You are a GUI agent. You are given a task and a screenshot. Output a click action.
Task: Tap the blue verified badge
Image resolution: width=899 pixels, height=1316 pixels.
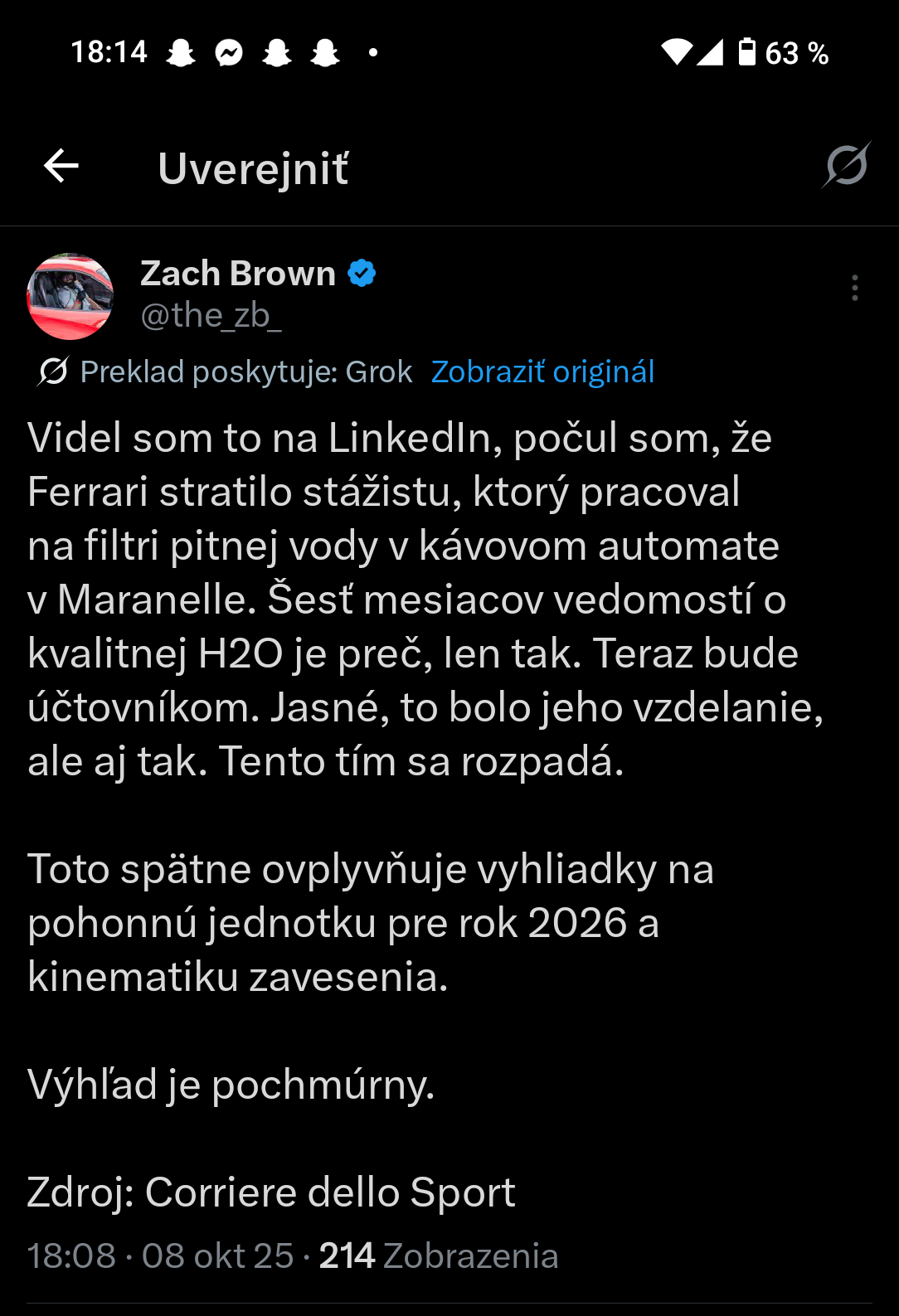(x=362, y=273)
